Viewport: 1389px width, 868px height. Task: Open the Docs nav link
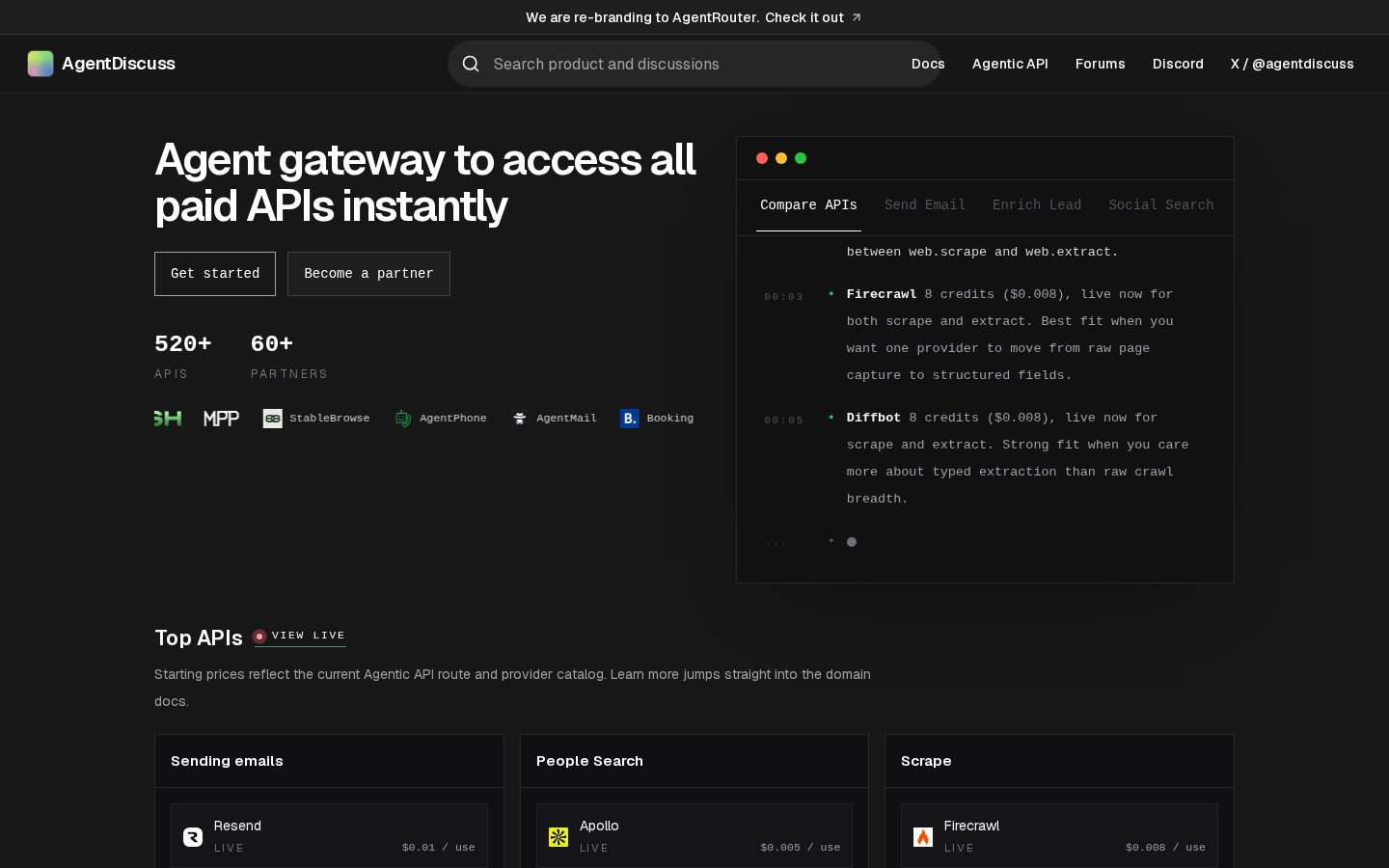coord(928,64)
